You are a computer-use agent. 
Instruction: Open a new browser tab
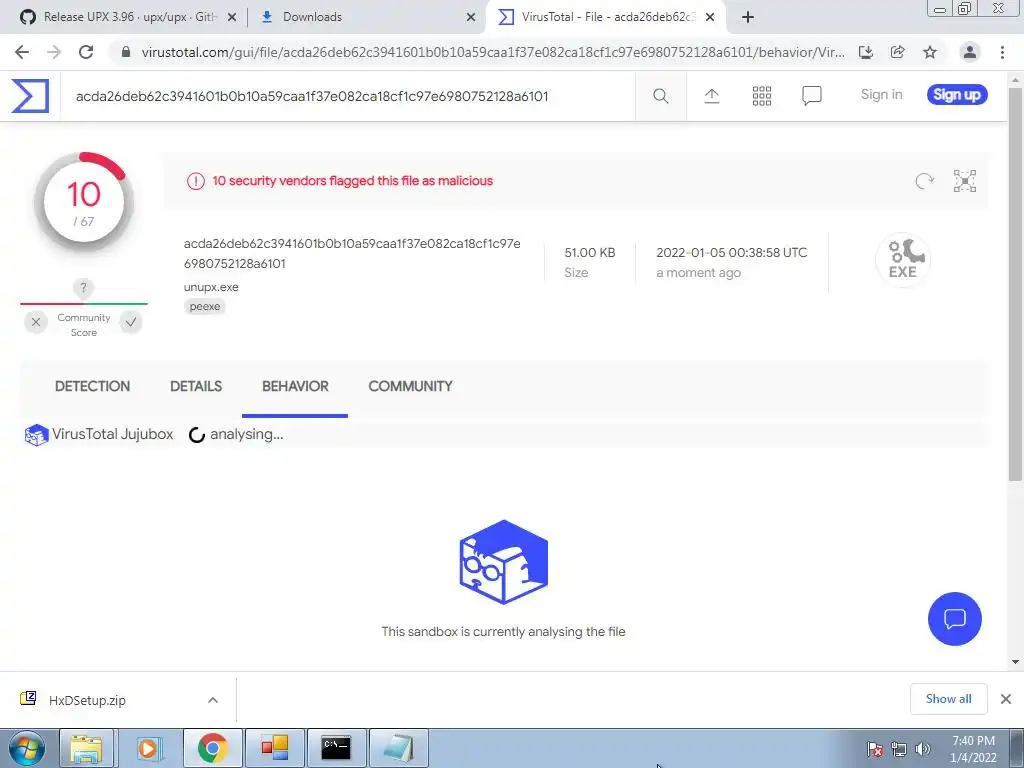748,17
